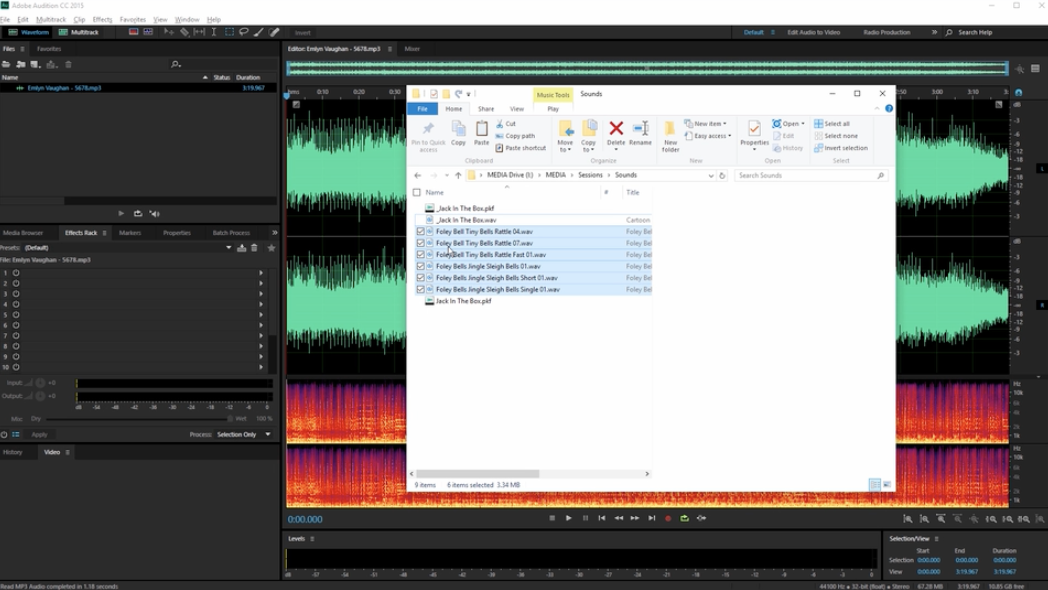The height and width of the screenshot is (590, 1048).
Task: Toggle power for effect slot 1
Action: click(16, 273)
